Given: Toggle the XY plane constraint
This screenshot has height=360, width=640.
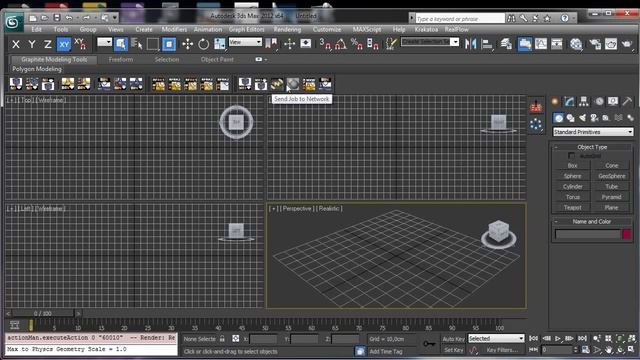Looking at the screenshot, I should (x=64, y=44).
